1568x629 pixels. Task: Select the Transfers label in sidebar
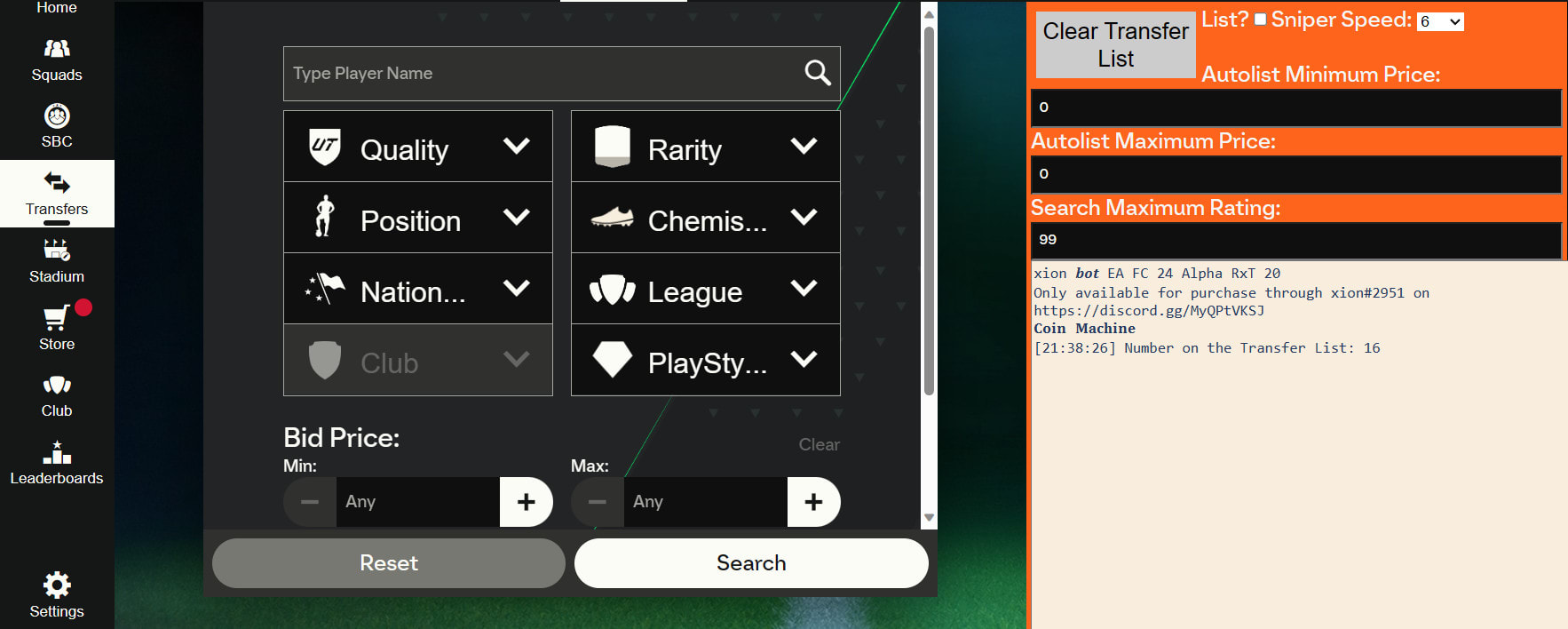(x=57, y=209)
